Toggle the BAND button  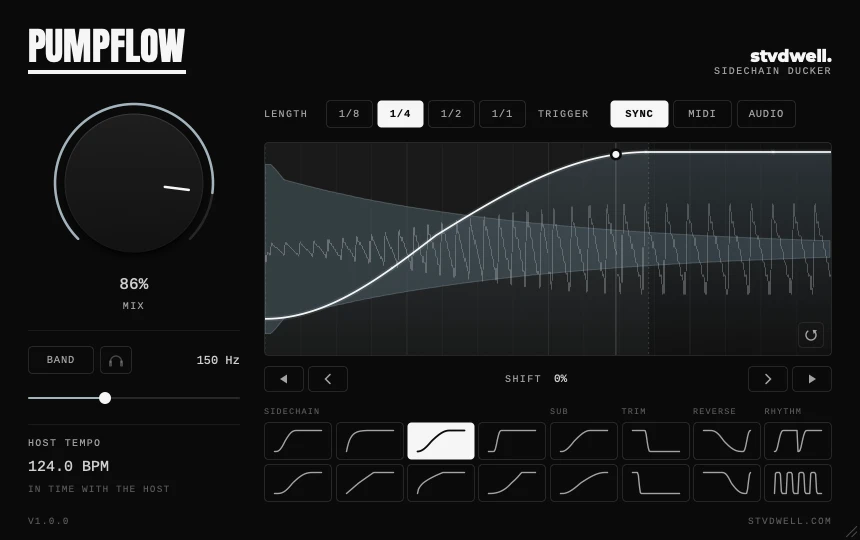click(x=61, y=360)
